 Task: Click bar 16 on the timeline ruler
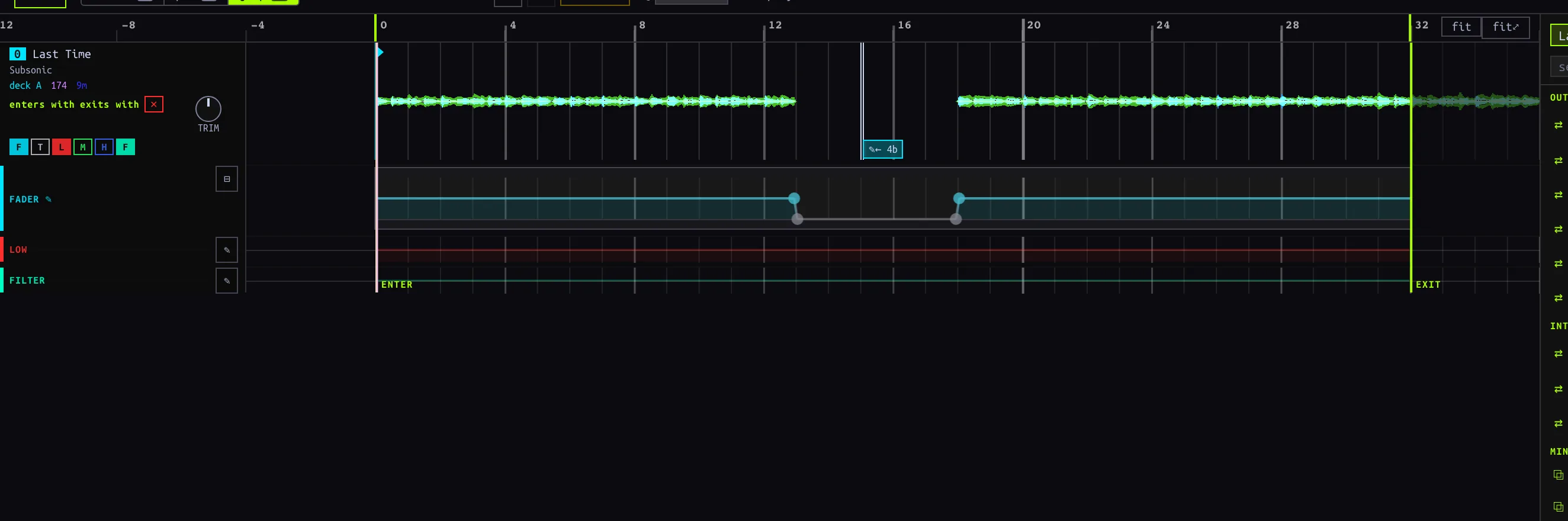904,25
